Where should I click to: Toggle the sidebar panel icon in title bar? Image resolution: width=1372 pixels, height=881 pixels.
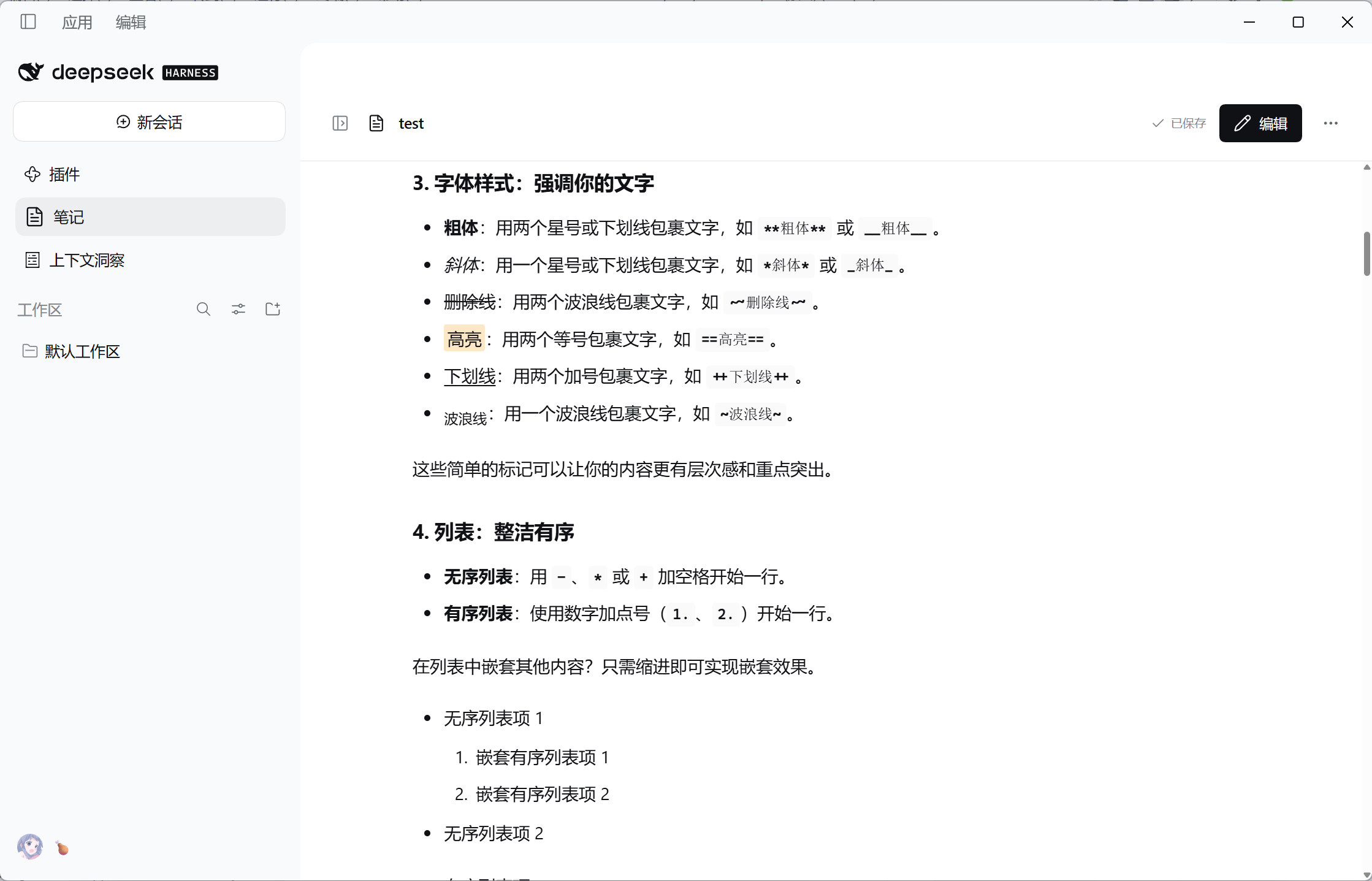point(28,22)
